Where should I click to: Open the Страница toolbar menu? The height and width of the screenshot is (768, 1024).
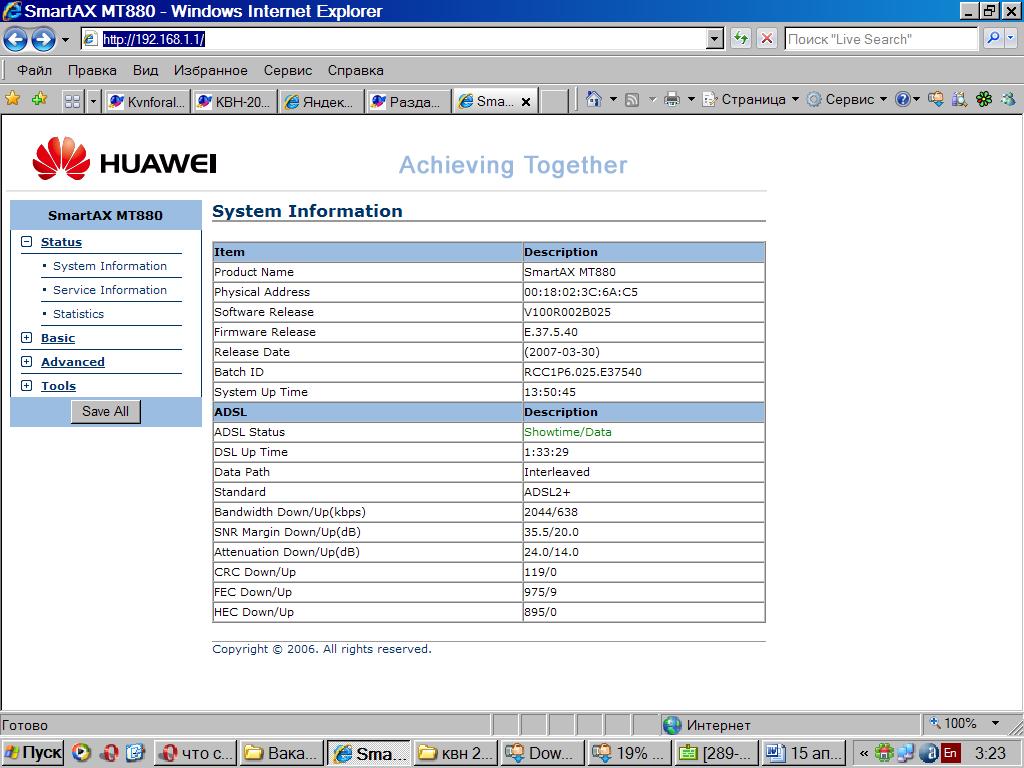(750, 99)
